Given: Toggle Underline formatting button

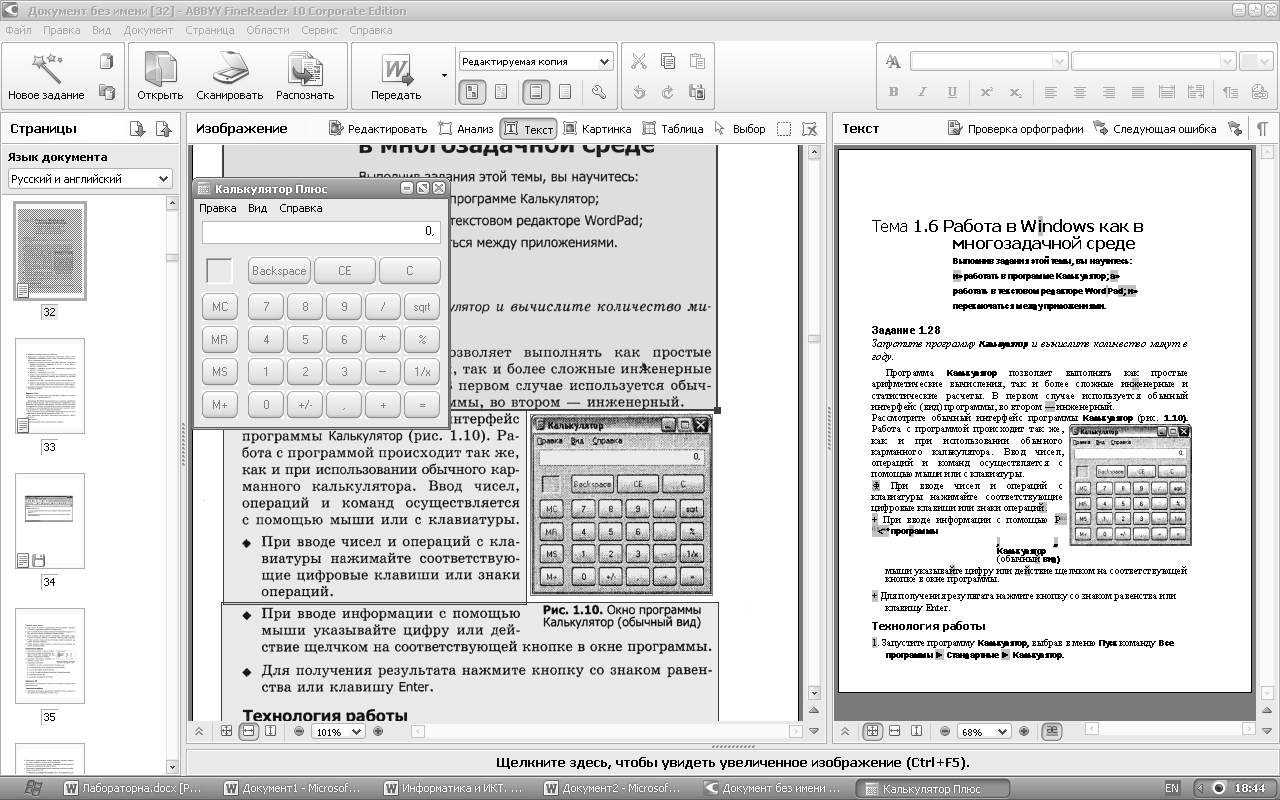Looking at the screenshot, I should pyautogui.click(x=952, y=92).
